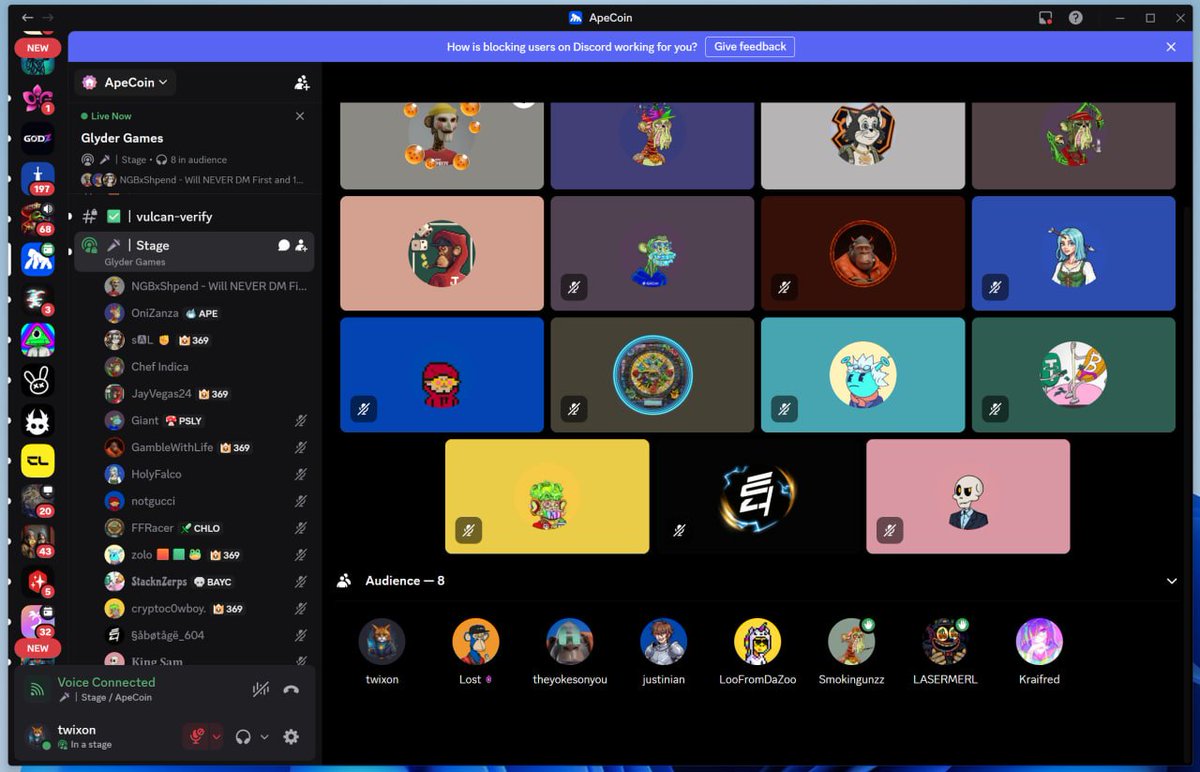Open server with 68 notification badge

pyautogui.click(x=37, y=218)
